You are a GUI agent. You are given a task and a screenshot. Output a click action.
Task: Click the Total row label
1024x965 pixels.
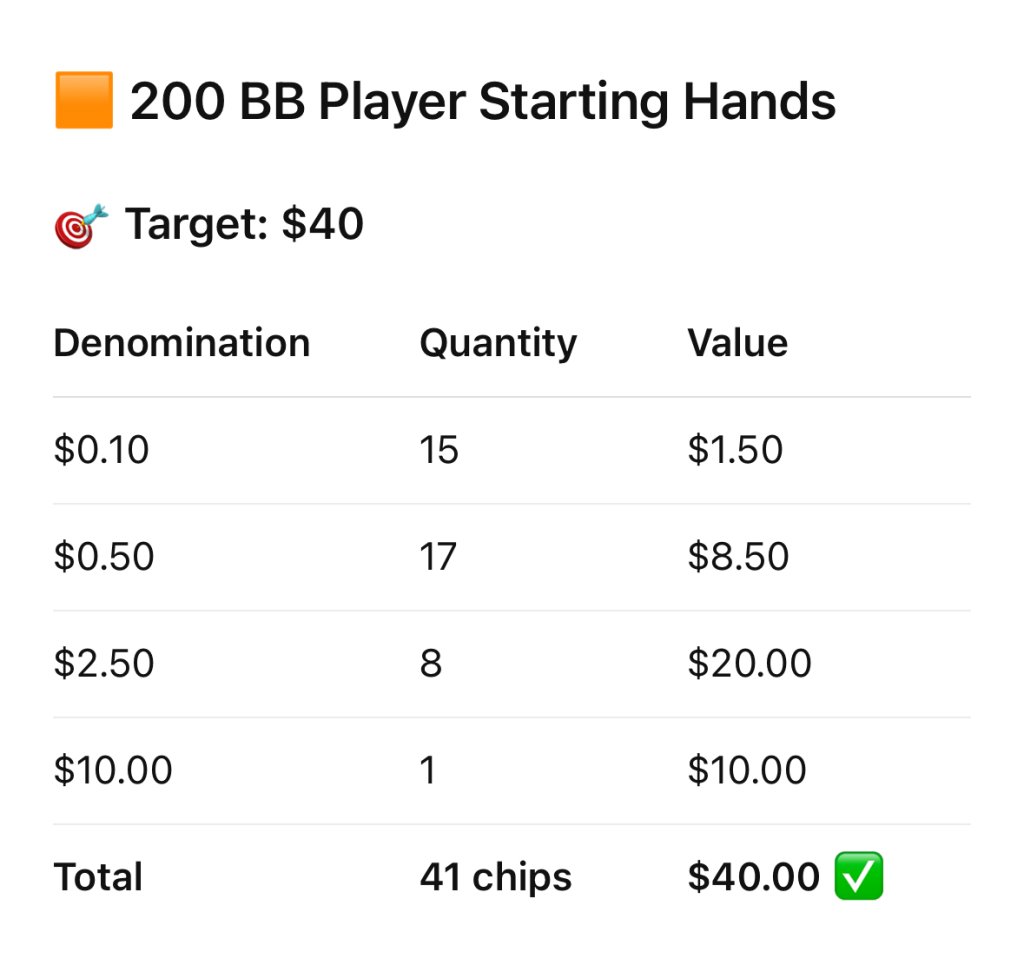(x=98, y=877)
